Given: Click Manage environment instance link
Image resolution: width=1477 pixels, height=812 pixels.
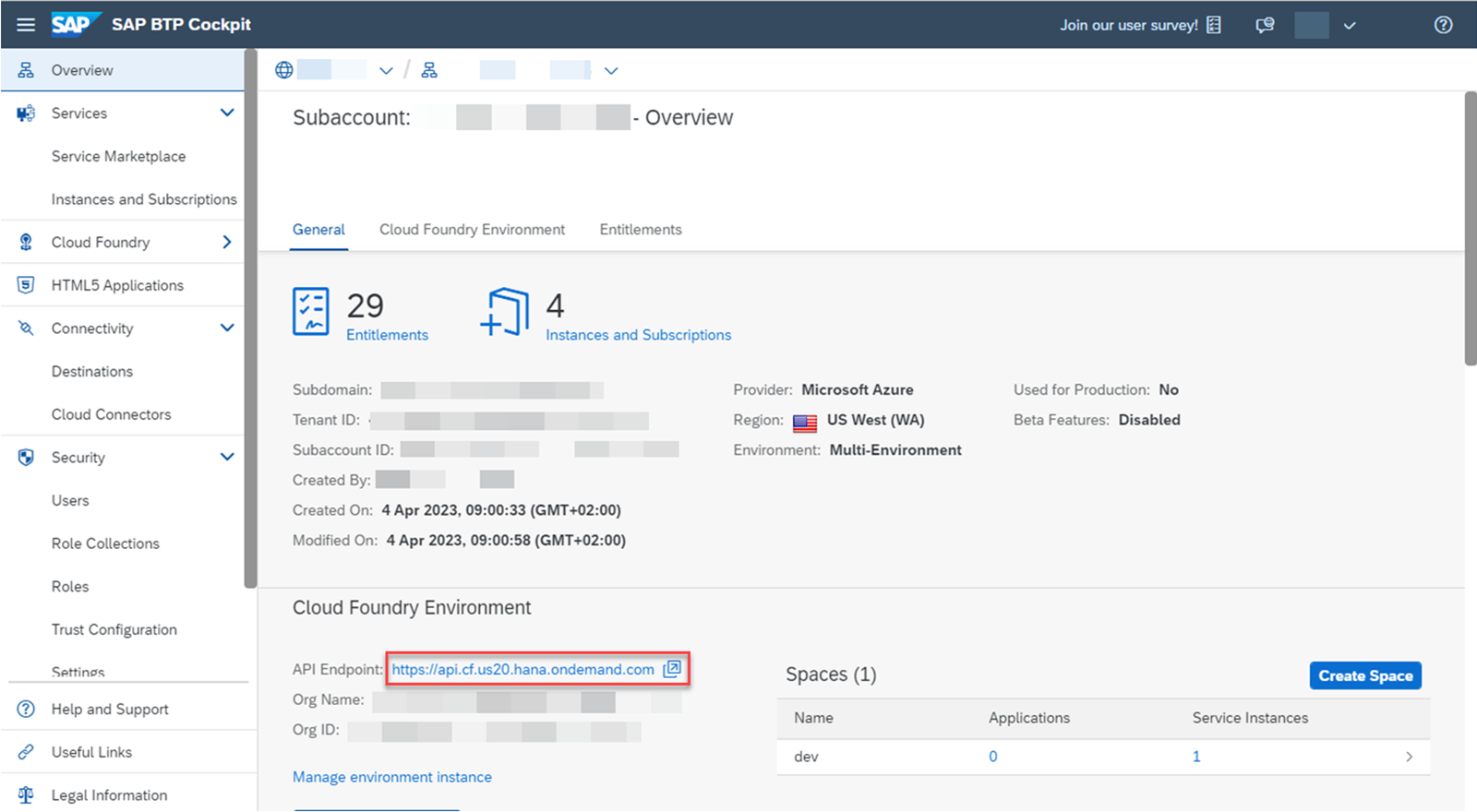Looking at the screenshot, I should [x=392, y=777].
